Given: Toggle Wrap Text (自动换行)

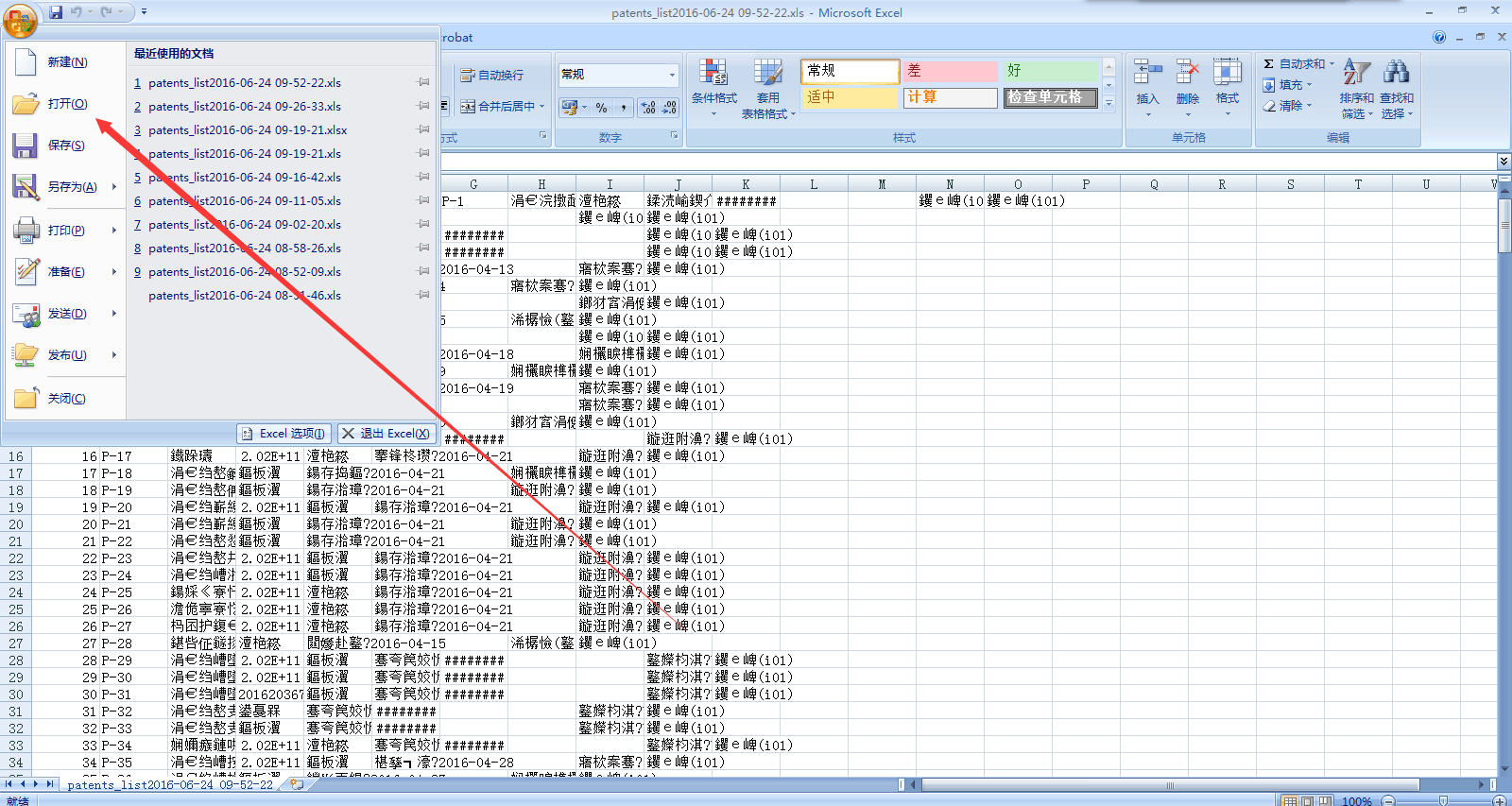Looking at the screenshot, I should pyautogui.click(x=492, y=76).
